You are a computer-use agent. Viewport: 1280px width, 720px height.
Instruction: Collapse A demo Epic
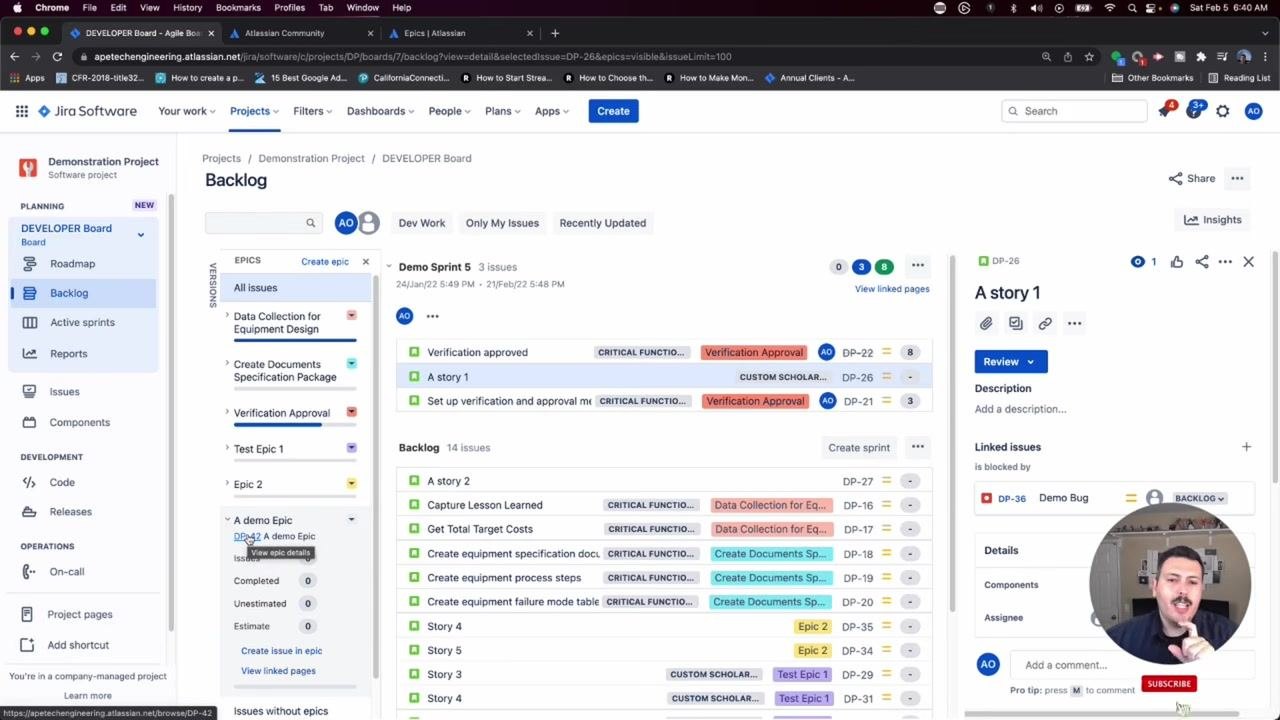pyautogui.click(x=227, y=520)
